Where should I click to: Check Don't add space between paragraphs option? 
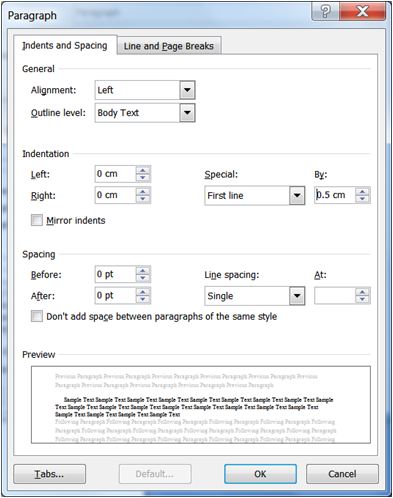tap(37, 316)
